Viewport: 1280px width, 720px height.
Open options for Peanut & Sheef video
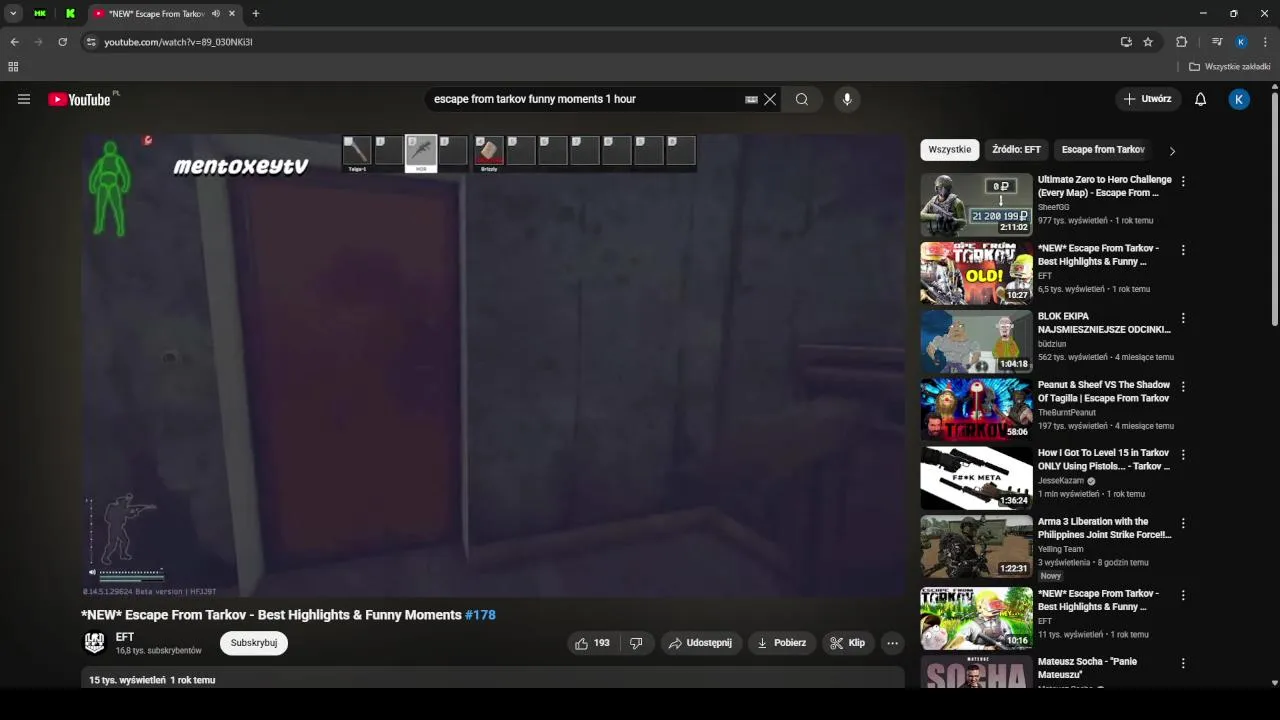pyautogui.click(x=1183, y=386)
